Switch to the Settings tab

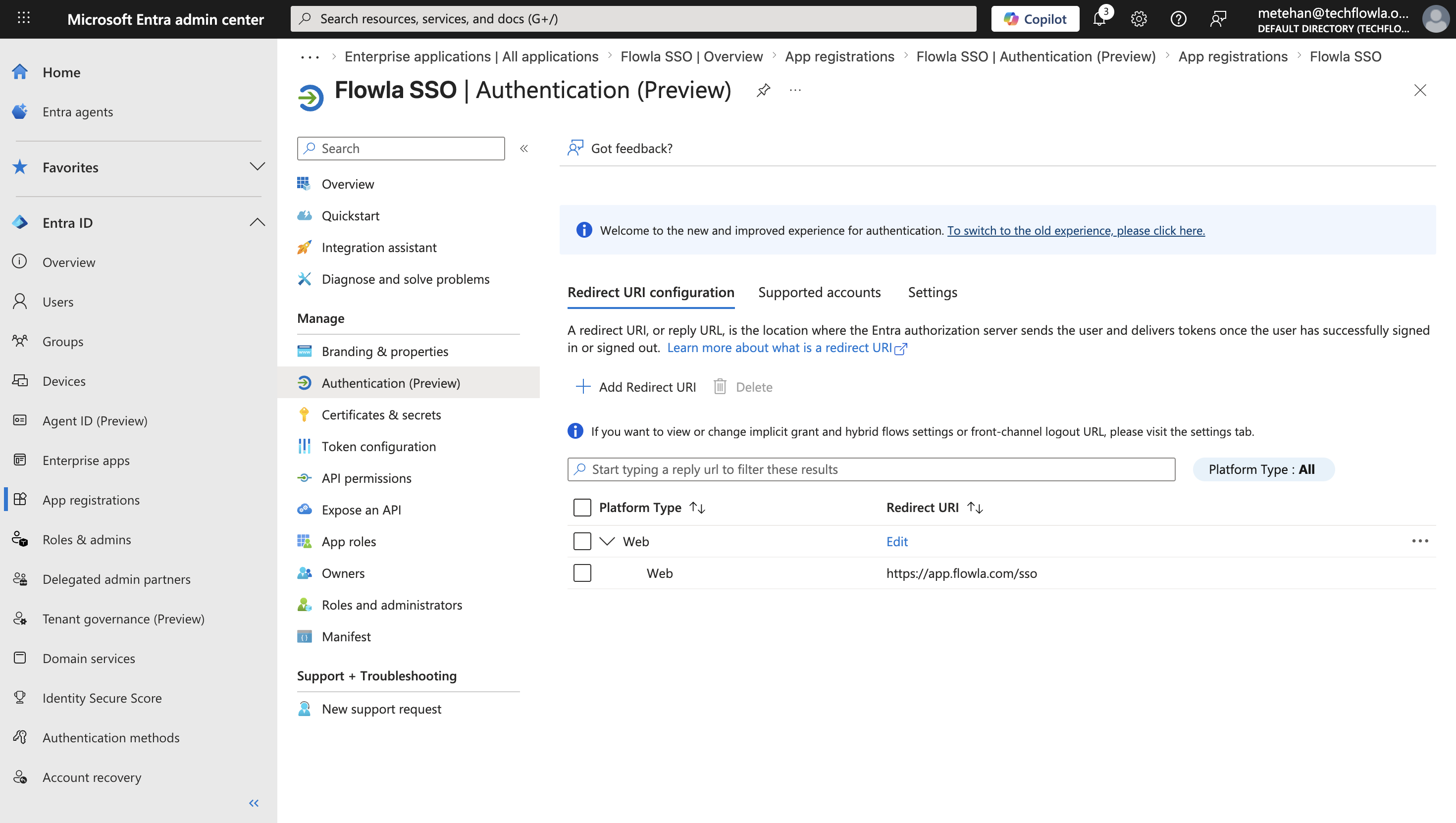point(932,292)
